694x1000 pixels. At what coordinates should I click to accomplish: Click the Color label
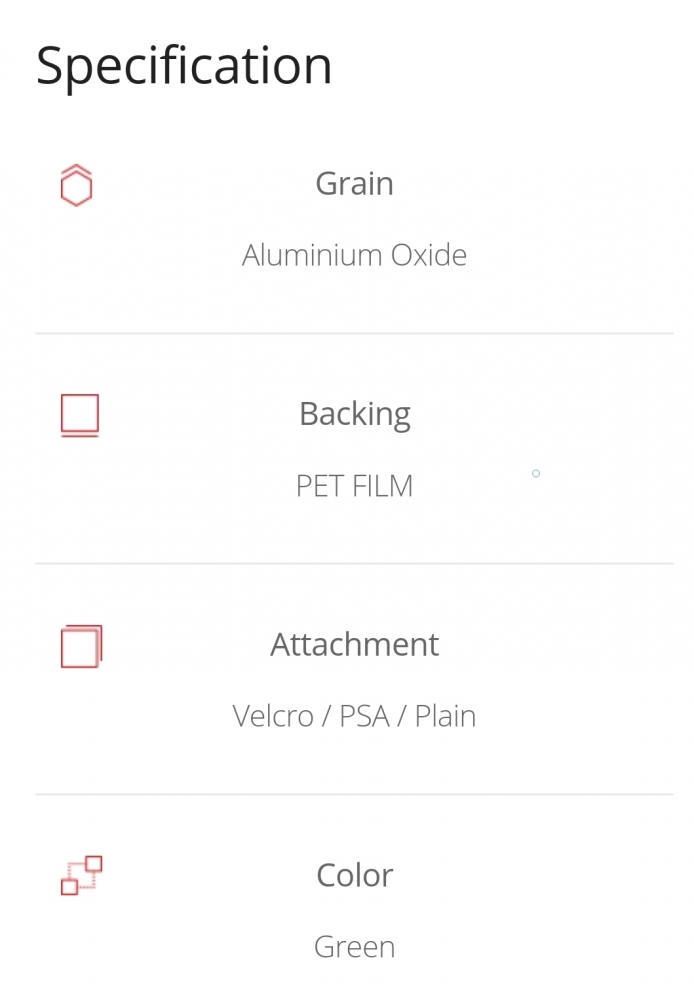[355, 875]
